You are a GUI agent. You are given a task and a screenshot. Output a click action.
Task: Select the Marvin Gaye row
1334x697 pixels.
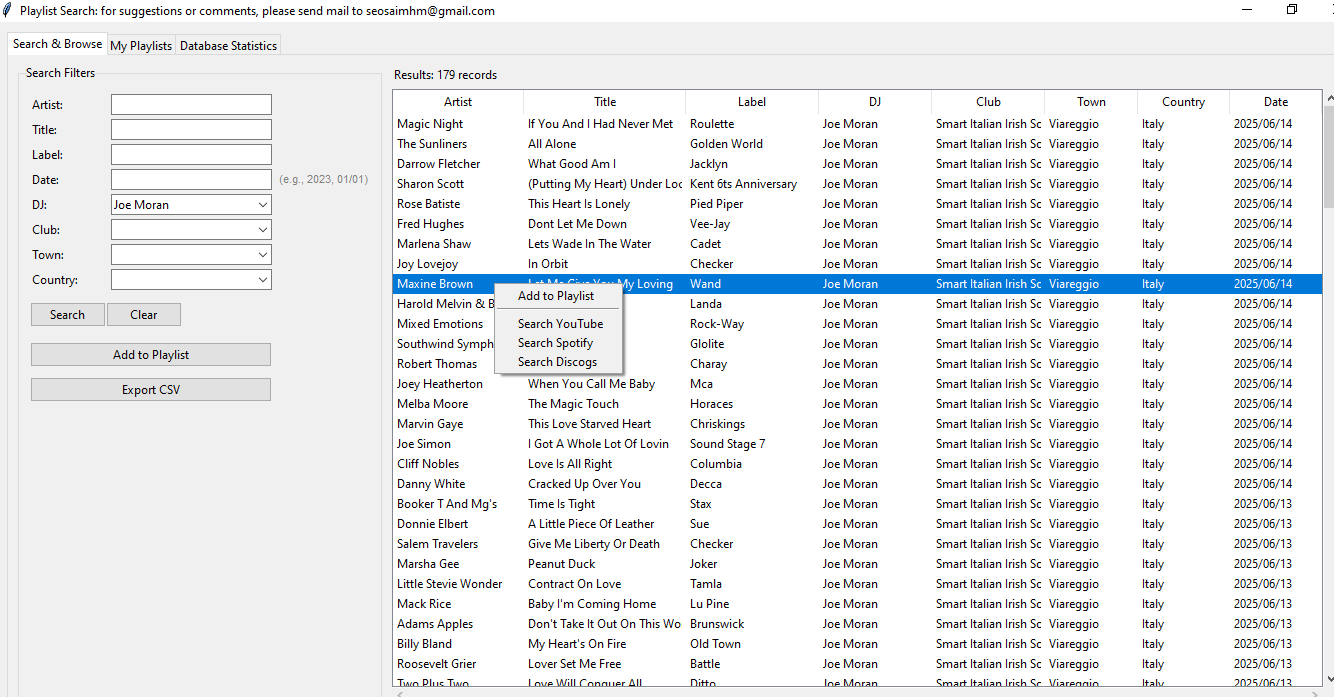(x=430, y=424)
